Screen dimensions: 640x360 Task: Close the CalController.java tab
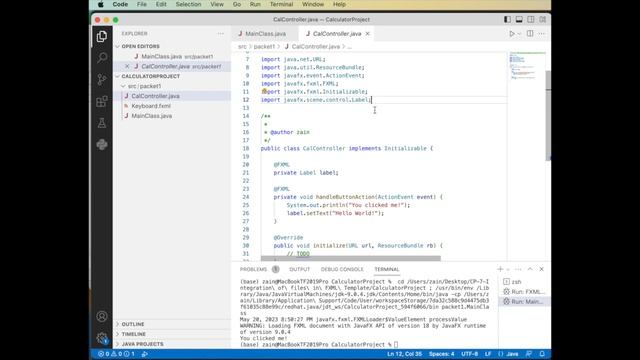coord(367,33)
